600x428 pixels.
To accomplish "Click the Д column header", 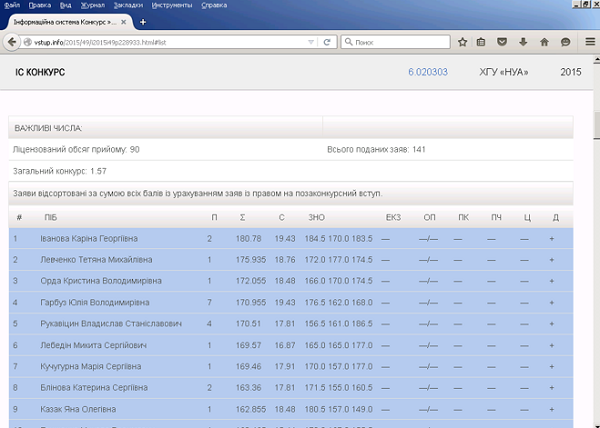I will 556,217.
